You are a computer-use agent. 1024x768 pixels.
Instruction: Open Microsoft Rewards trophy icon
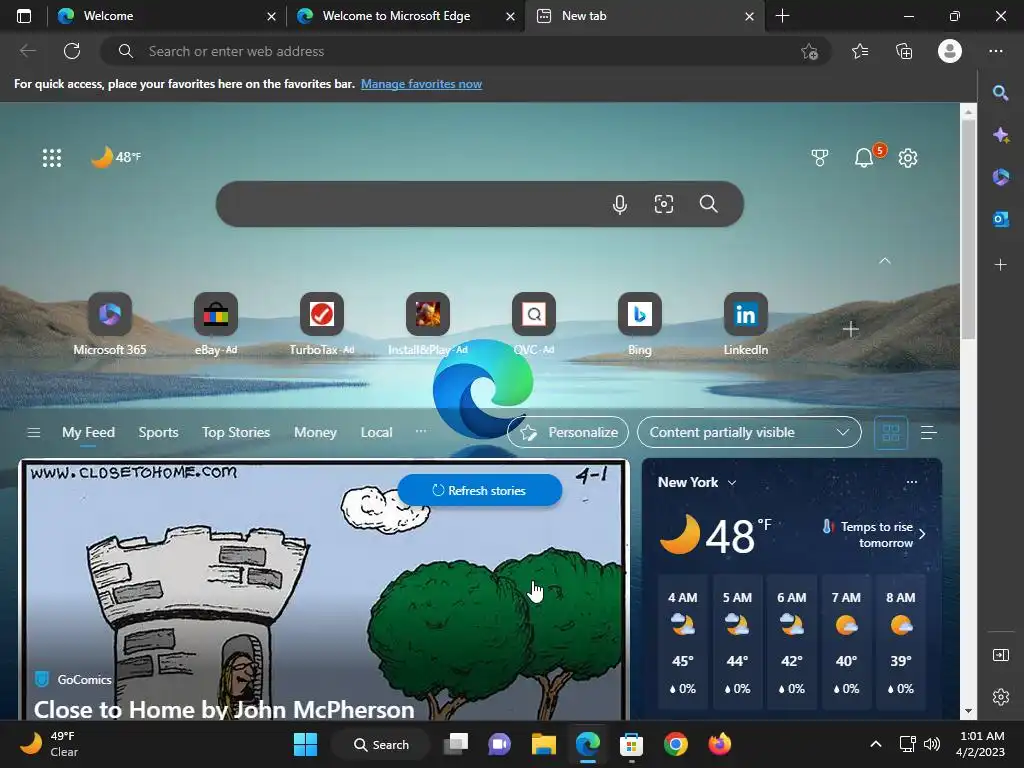819,157
